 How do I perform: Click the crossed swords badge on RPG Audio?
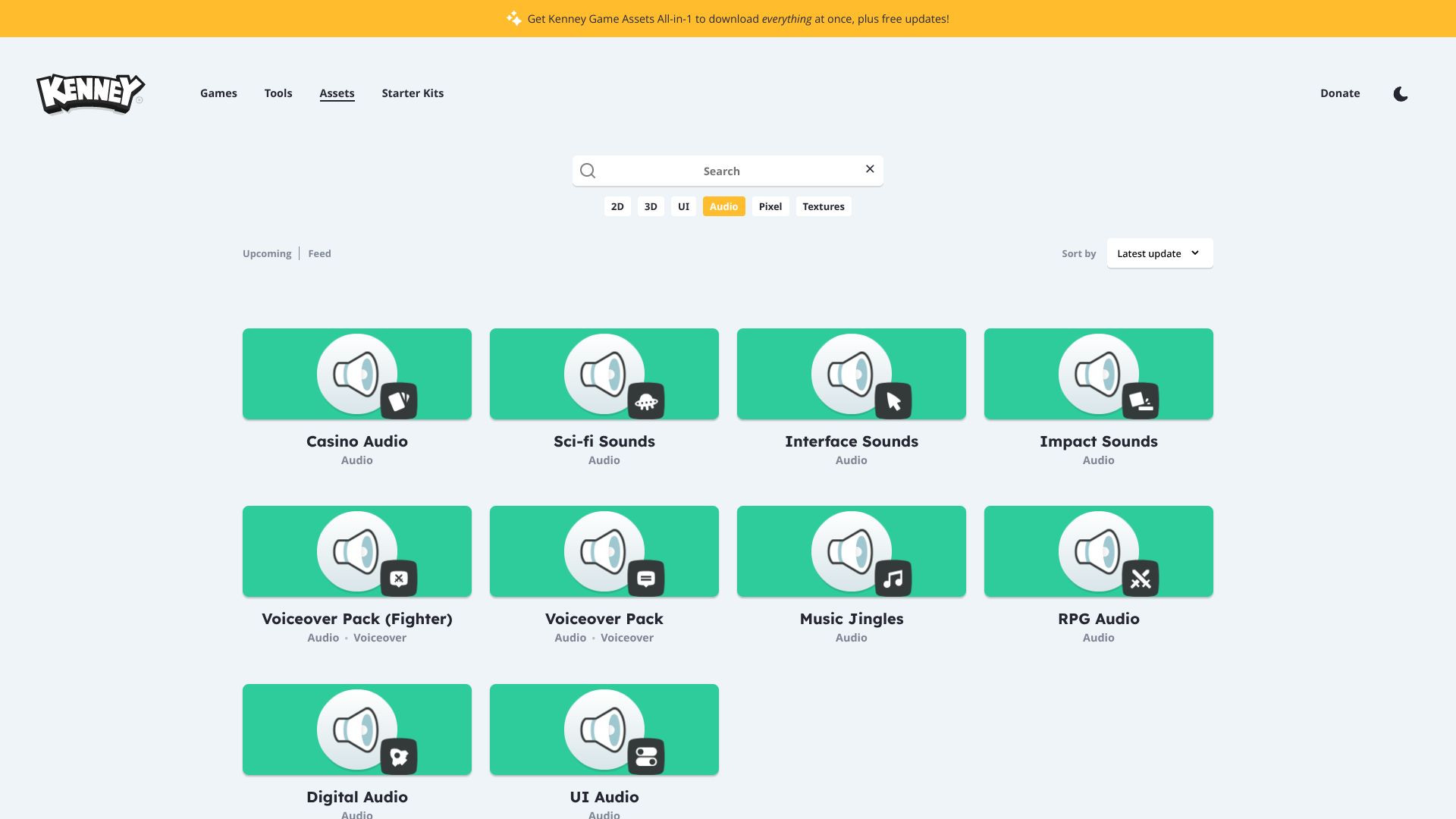point(1141,579)
